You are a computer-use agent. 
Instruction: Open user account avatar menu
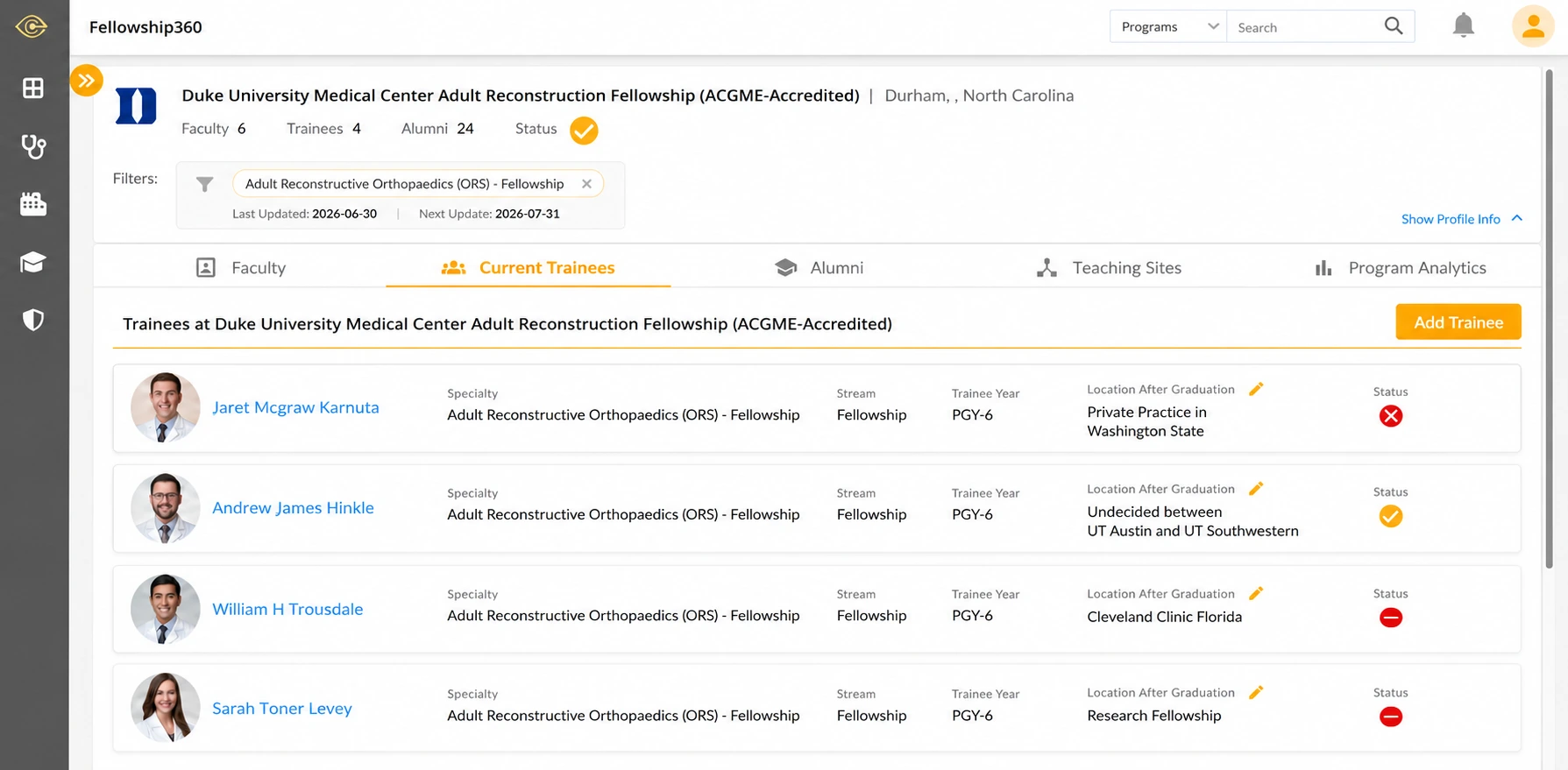pos(1533,26)
